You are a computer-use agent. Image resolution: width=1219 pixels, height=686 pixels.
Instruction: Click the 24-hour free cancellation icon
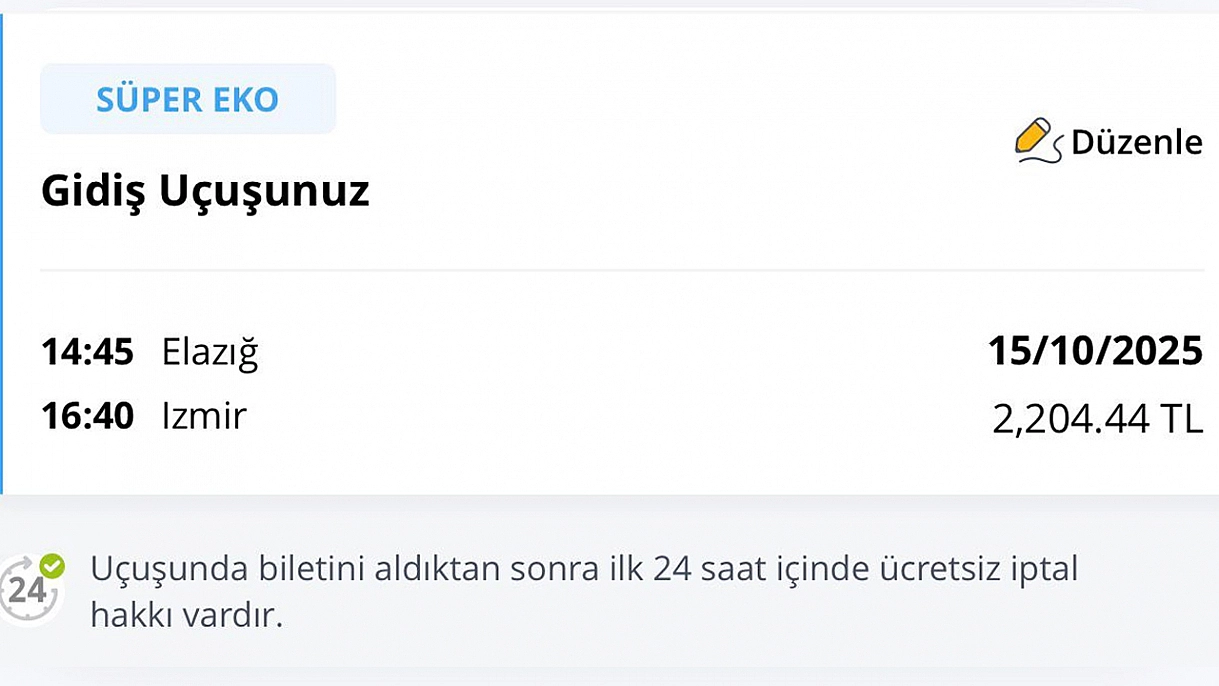pyautogui.click(x=30, y=590)
